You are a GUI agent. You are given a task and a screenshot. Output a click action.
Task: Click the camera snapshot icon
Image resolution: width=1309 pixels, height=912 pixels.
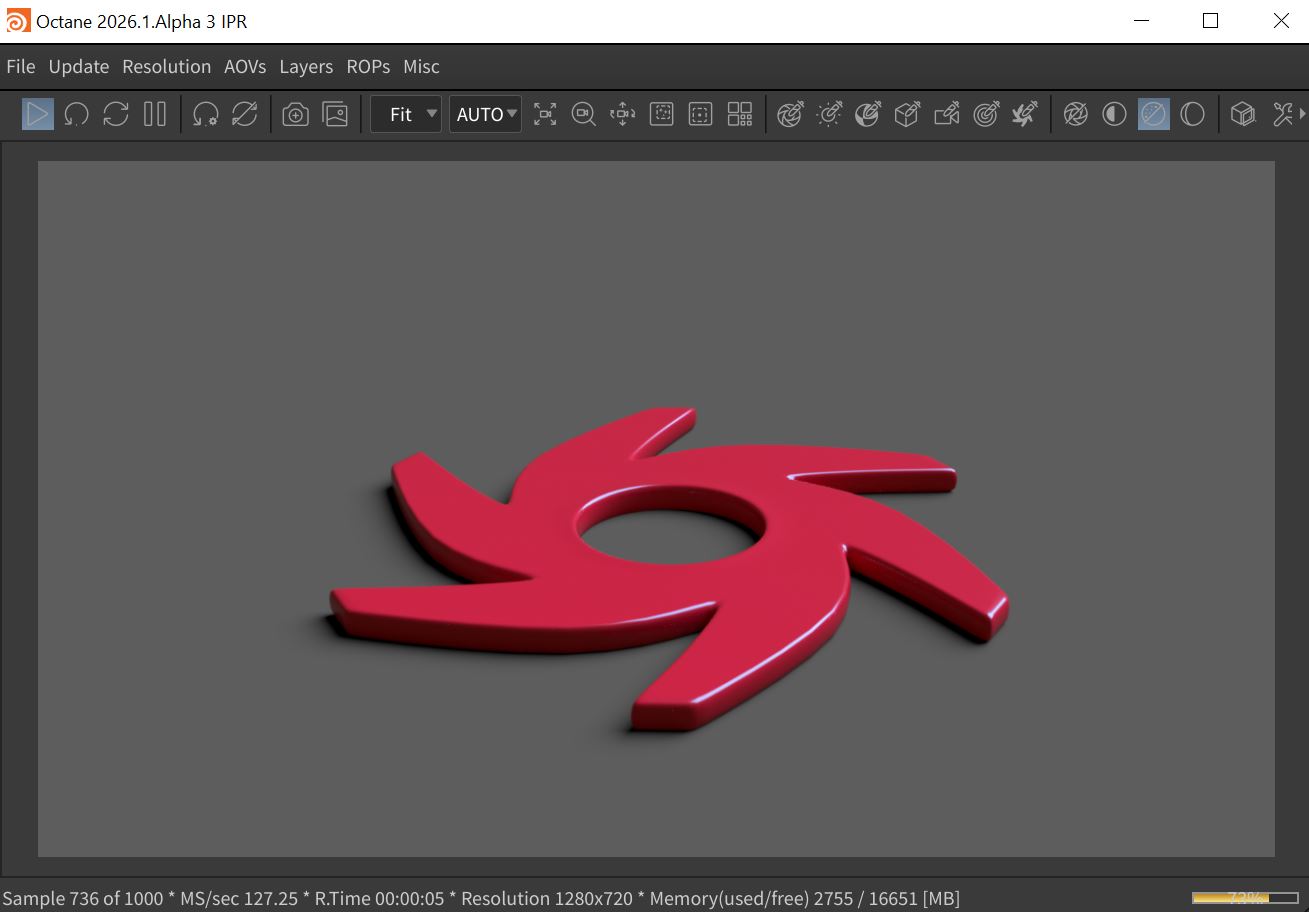pyautogui.click(x=295, y=114)
